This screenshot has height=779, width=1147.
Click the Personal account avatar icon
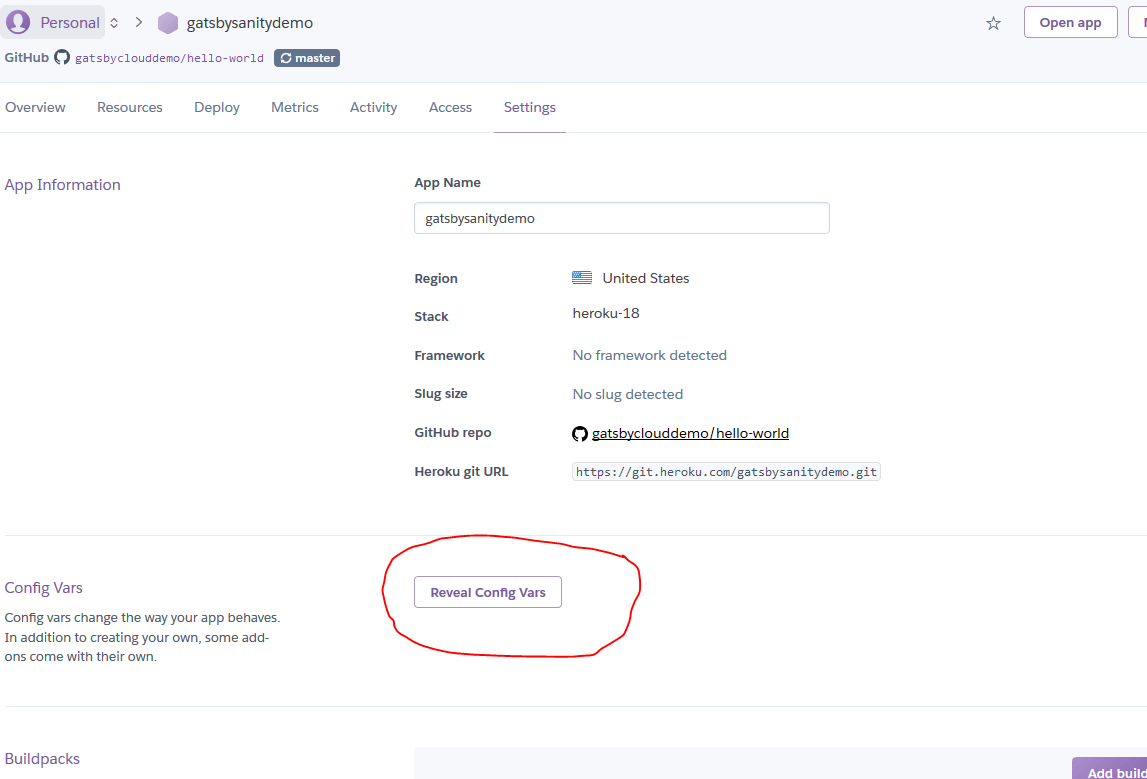pos(18,22)
